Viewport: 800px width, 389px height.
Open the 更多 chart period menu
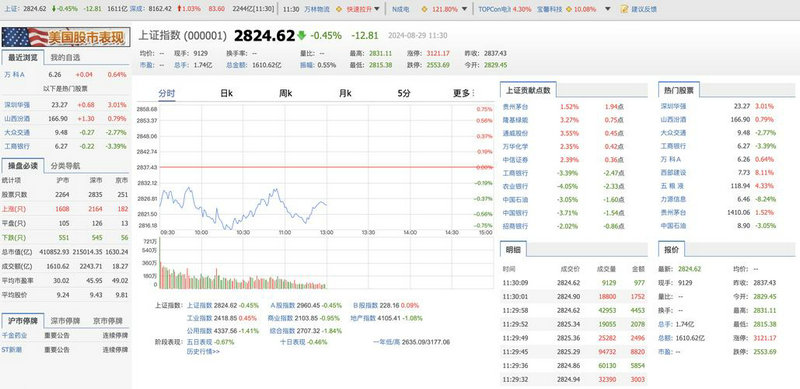(464, 93)
